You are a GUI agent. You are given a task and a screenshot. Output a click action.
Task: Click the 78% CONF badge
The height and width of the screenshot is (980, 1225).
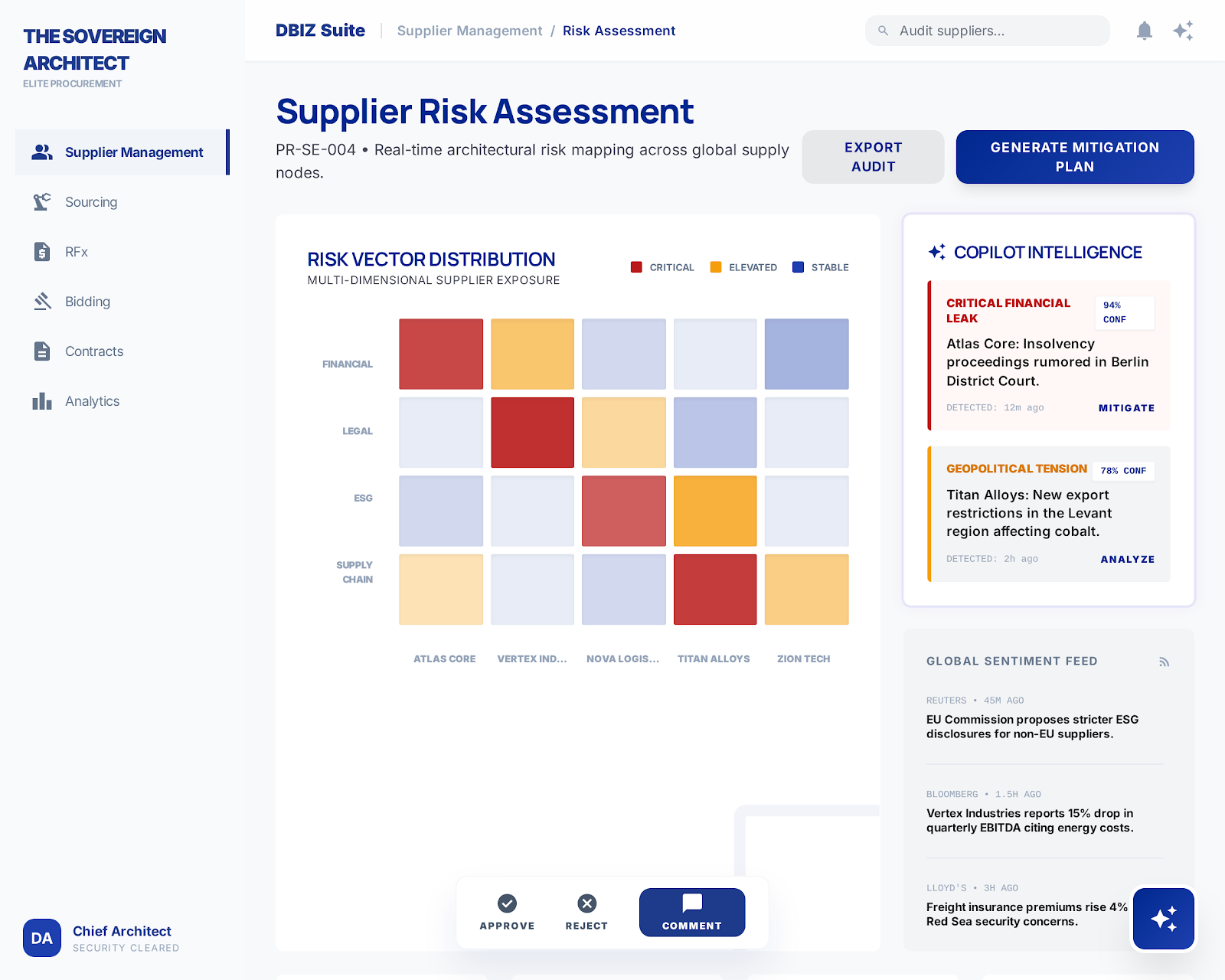(x=1124, y=471)
